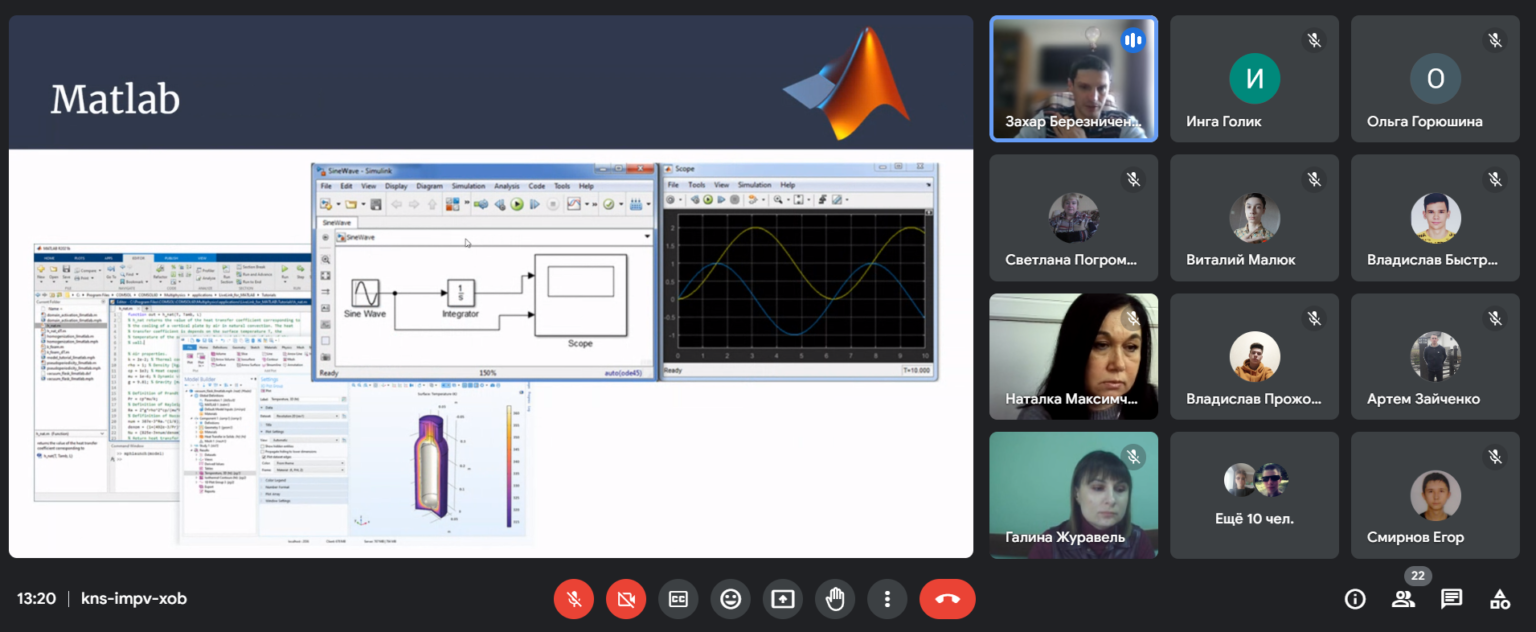The height and width of the screenshot is (632, 1536).
Task: Open the Activities shapes icon
Action: pos(1500,599)
